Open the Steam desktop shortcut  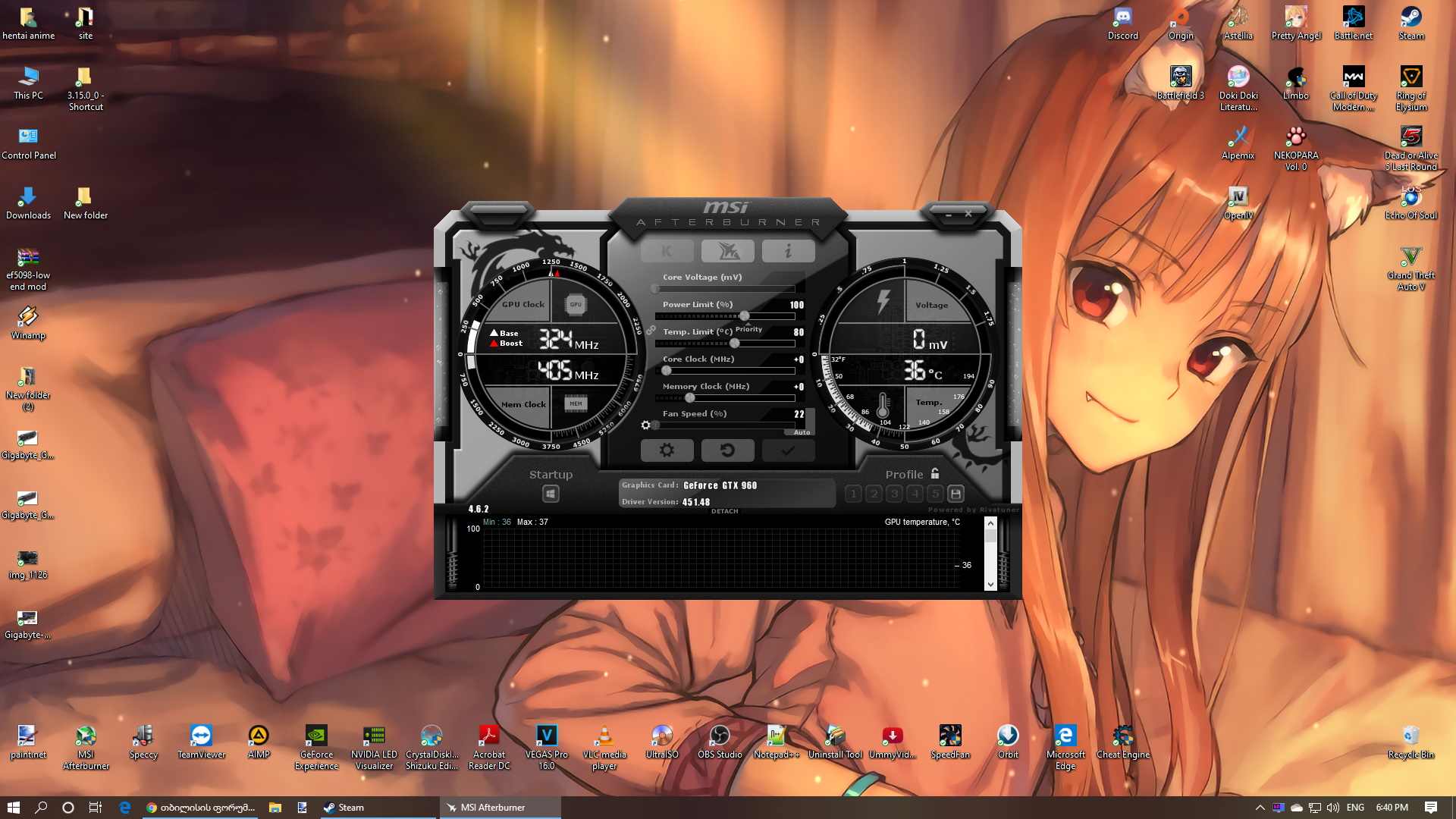1411,23
